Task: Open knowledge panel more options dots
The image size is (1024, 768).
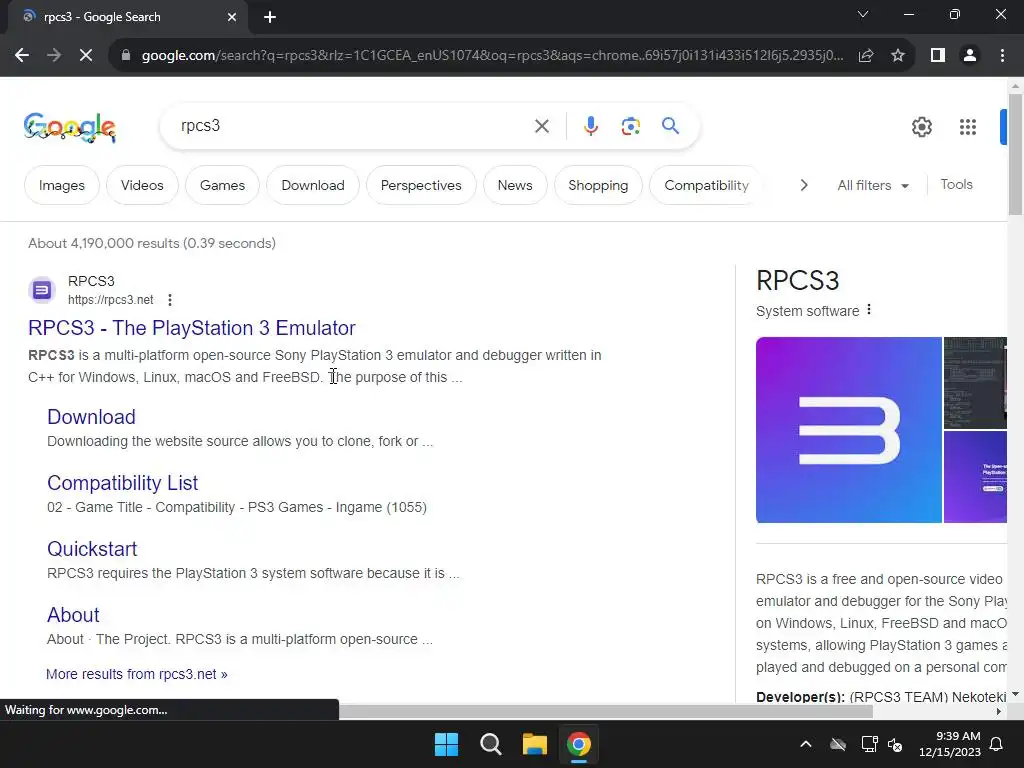Action: [x=869, y=310]
